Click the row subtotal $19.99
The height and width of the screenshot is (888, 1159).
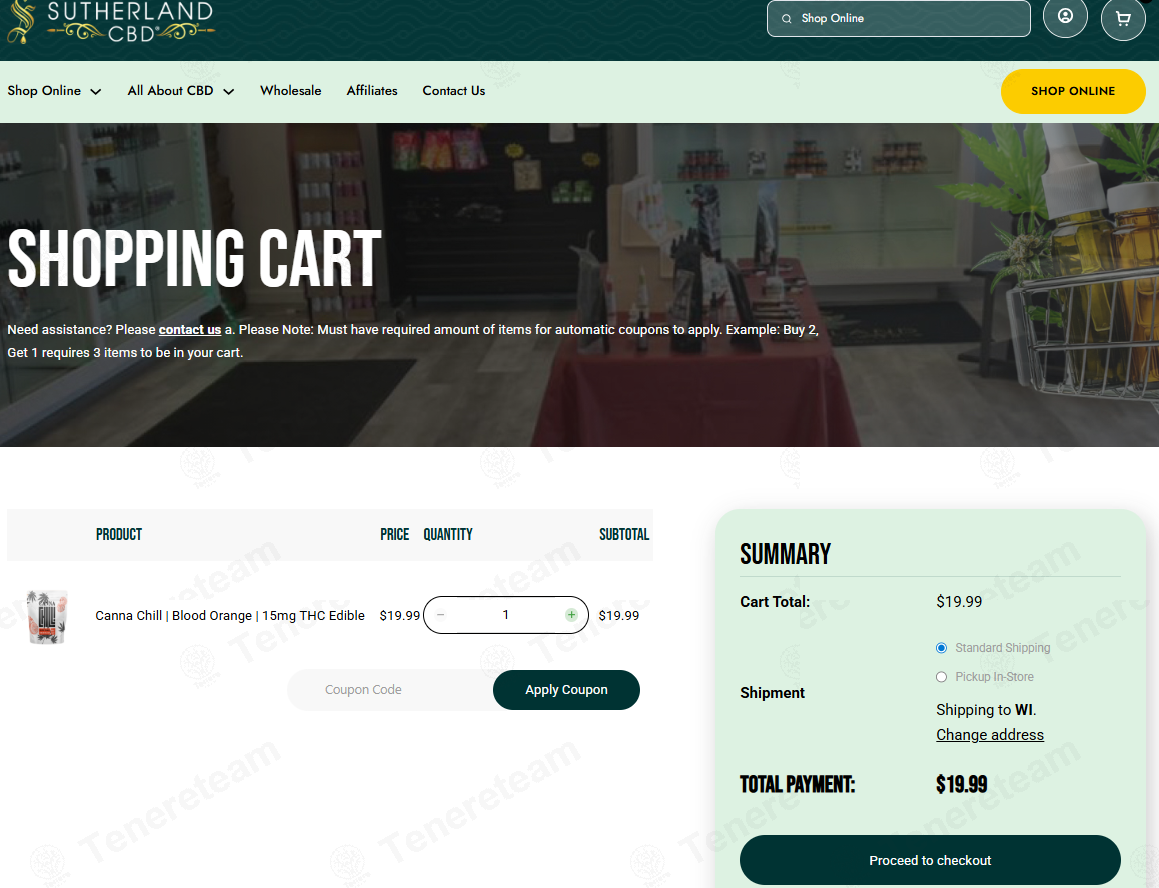[619, 615]
